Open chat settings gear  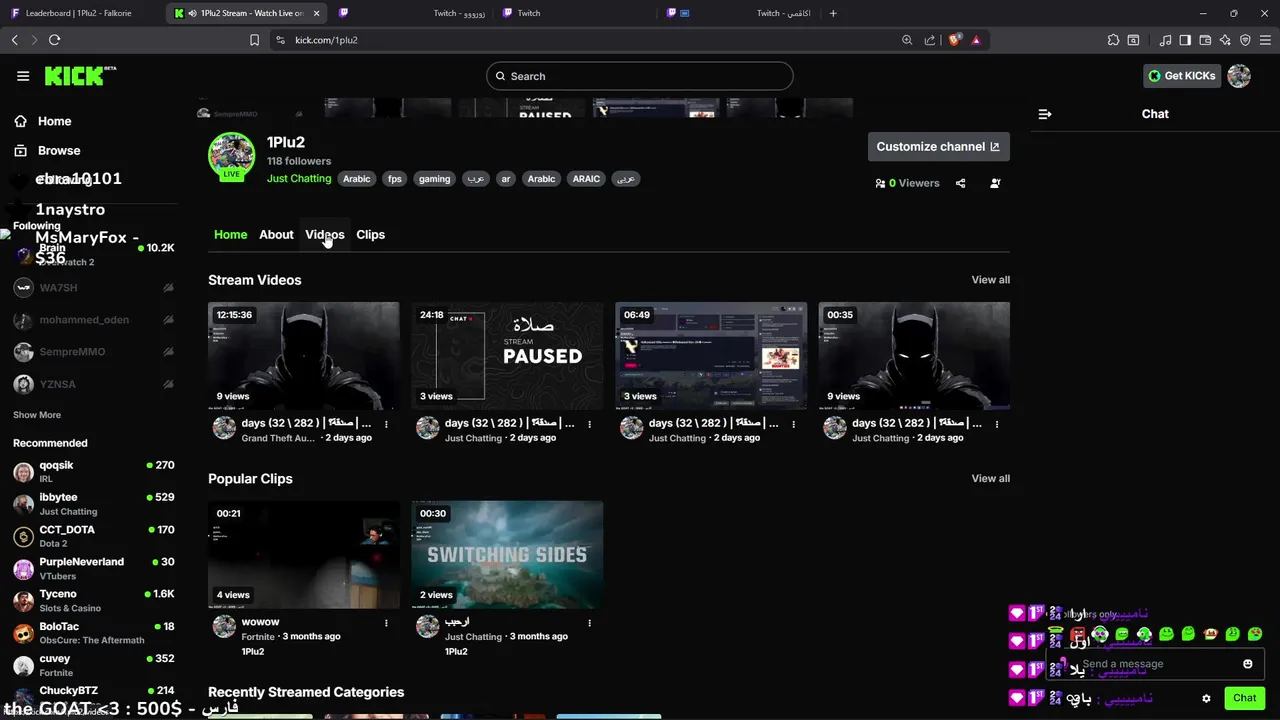click(x=1207, y=698)
